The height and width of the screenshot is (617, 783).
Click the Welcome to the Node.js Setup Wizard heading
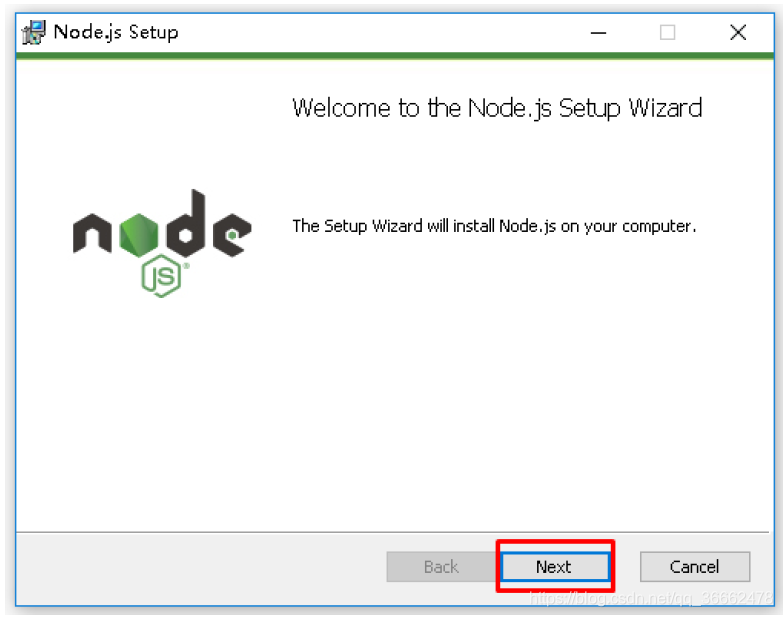click(497, 108)
